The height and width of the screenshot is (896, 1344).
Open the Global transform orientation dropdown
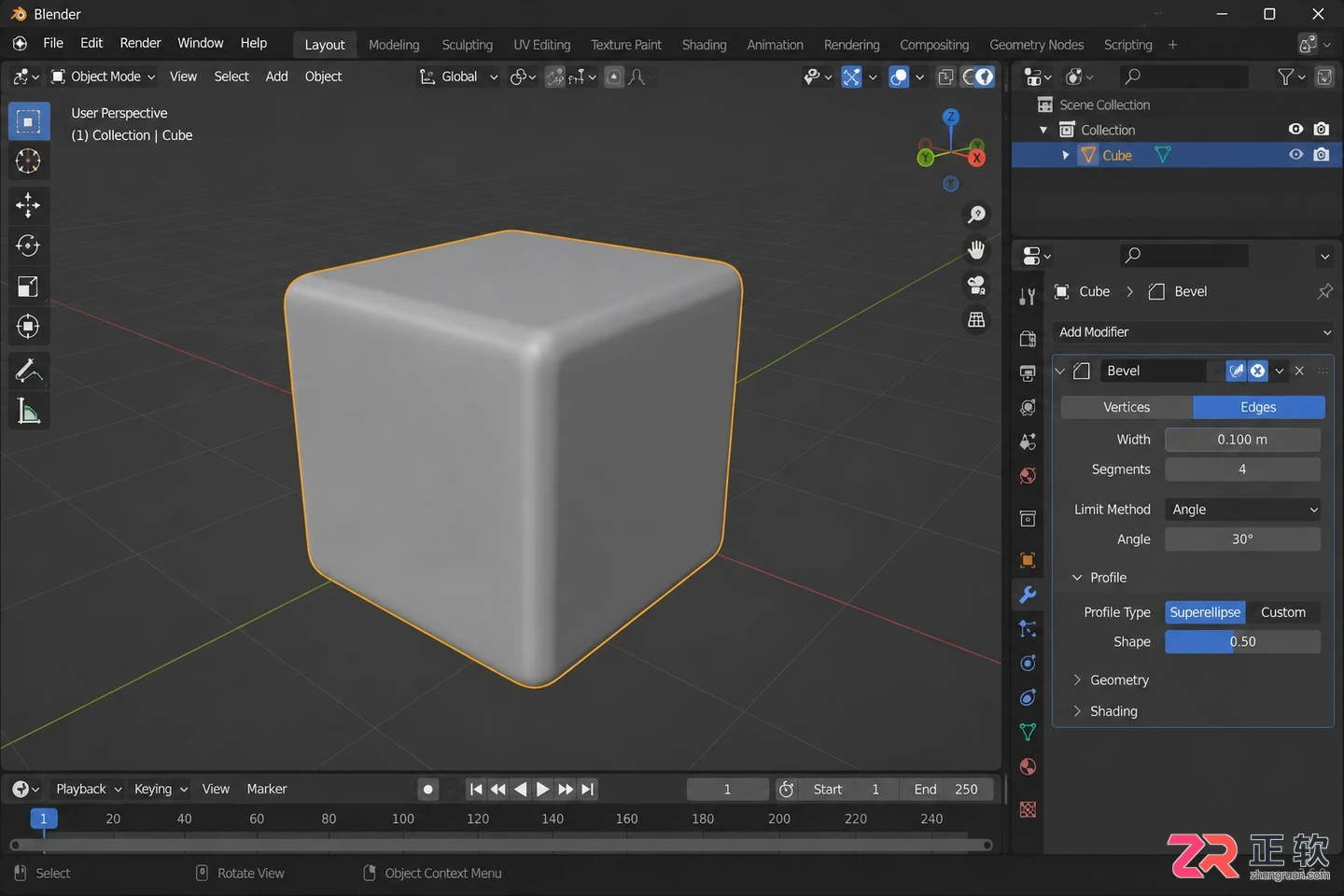458,77
